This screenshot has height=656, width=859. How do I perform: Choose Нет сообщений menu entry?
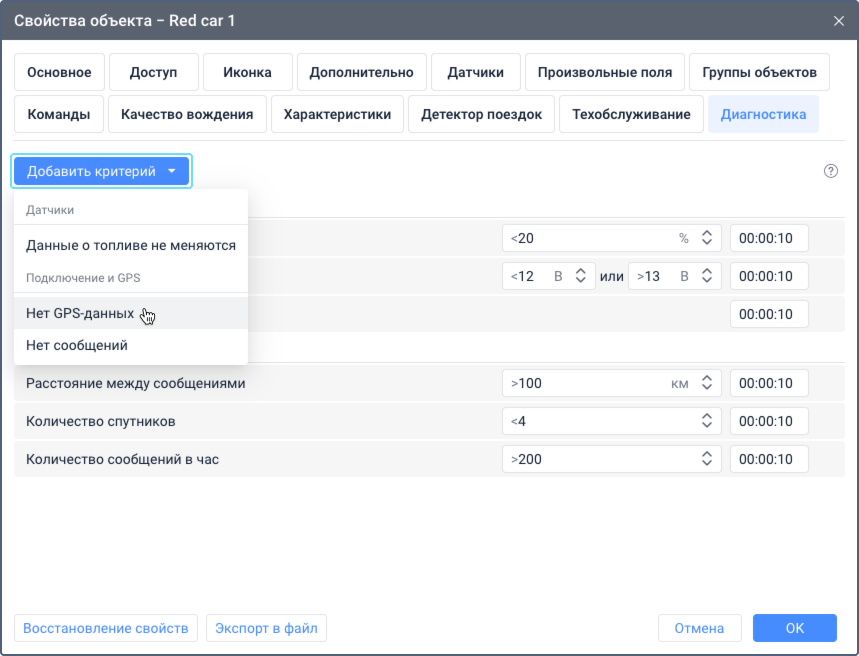pyautogui.click(x=77, y=345)
